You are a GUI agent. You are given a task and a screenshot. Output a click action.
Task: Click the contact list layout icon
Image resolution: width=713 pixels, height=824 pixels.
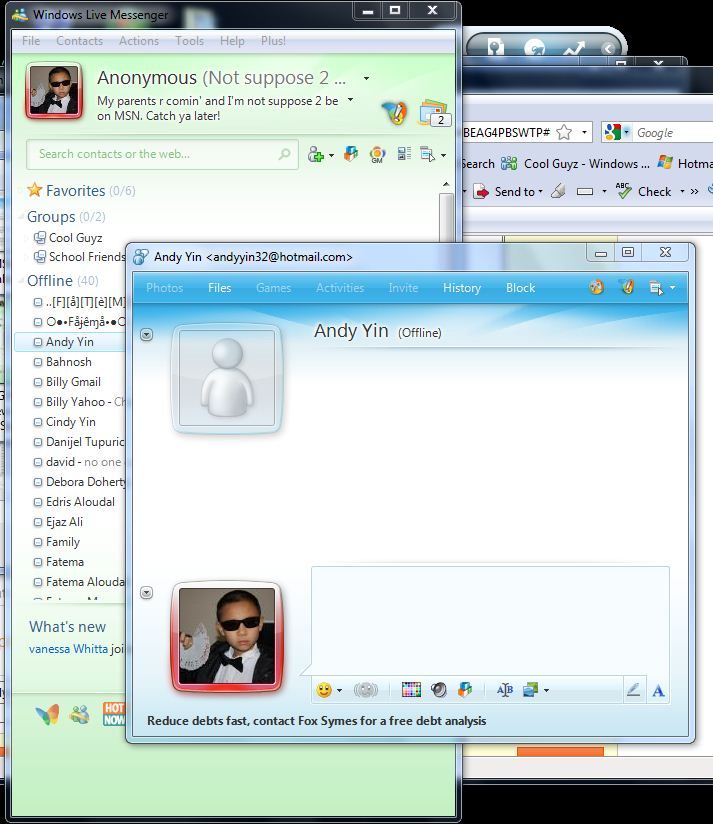(404, 154)
